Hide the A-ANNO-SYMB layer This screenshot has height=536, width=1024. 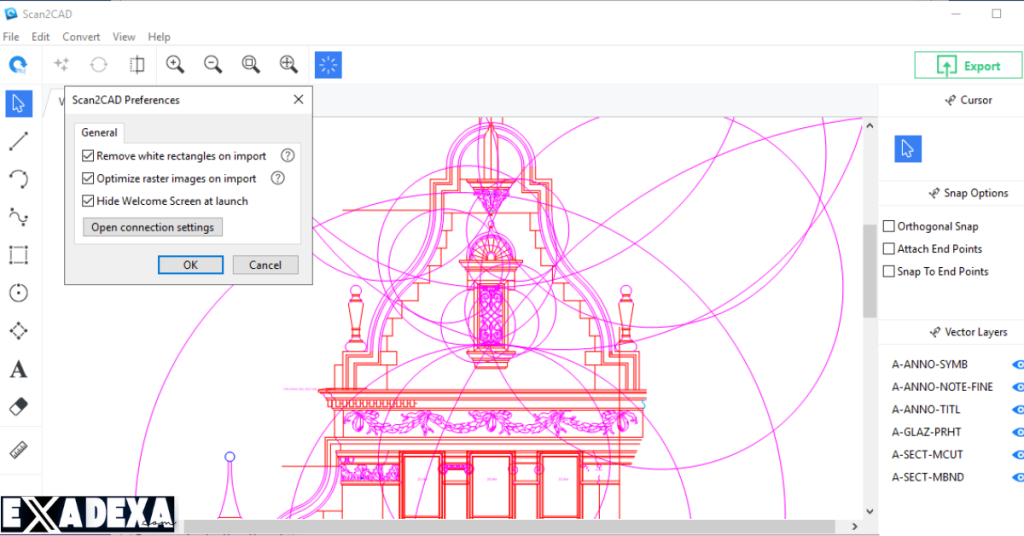click(1017, 364)
